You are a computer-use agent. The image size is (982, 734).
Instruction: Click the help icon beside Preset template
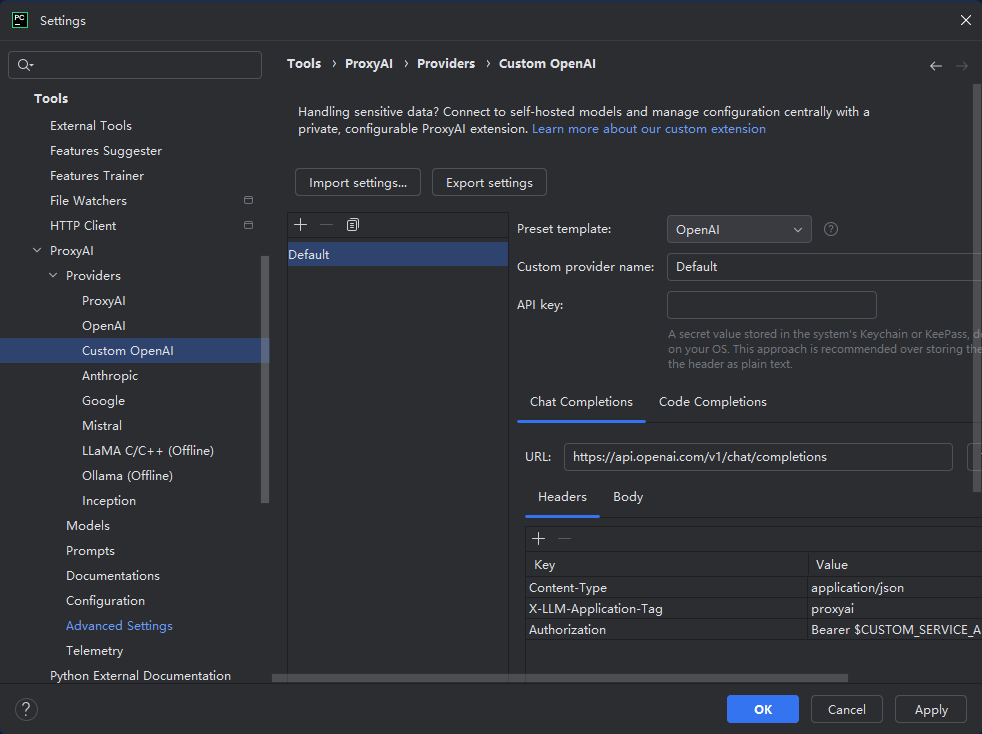pos(830,229)
